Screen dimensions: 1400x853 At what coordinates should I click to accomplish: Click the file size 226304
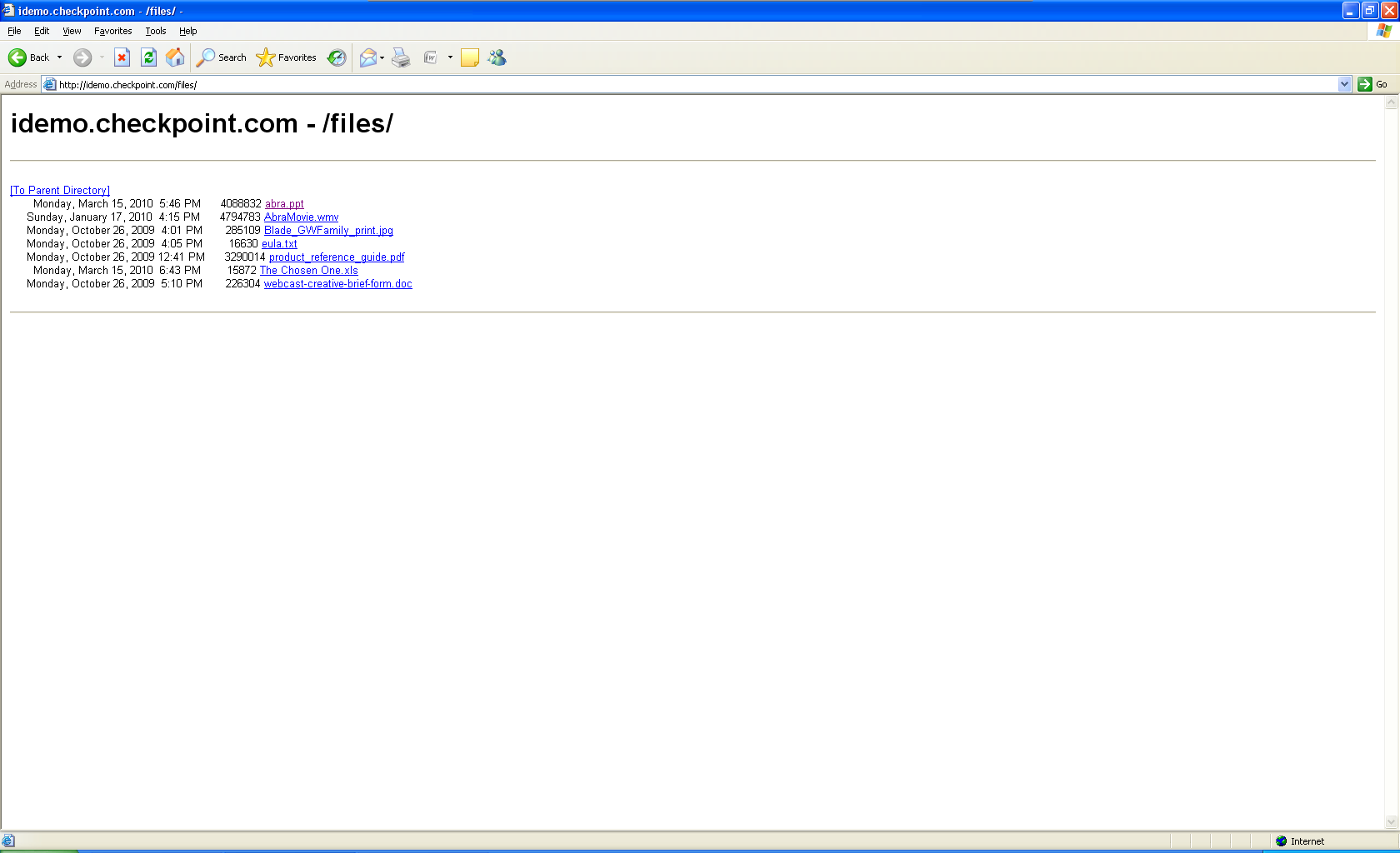[x=242, y=284]
